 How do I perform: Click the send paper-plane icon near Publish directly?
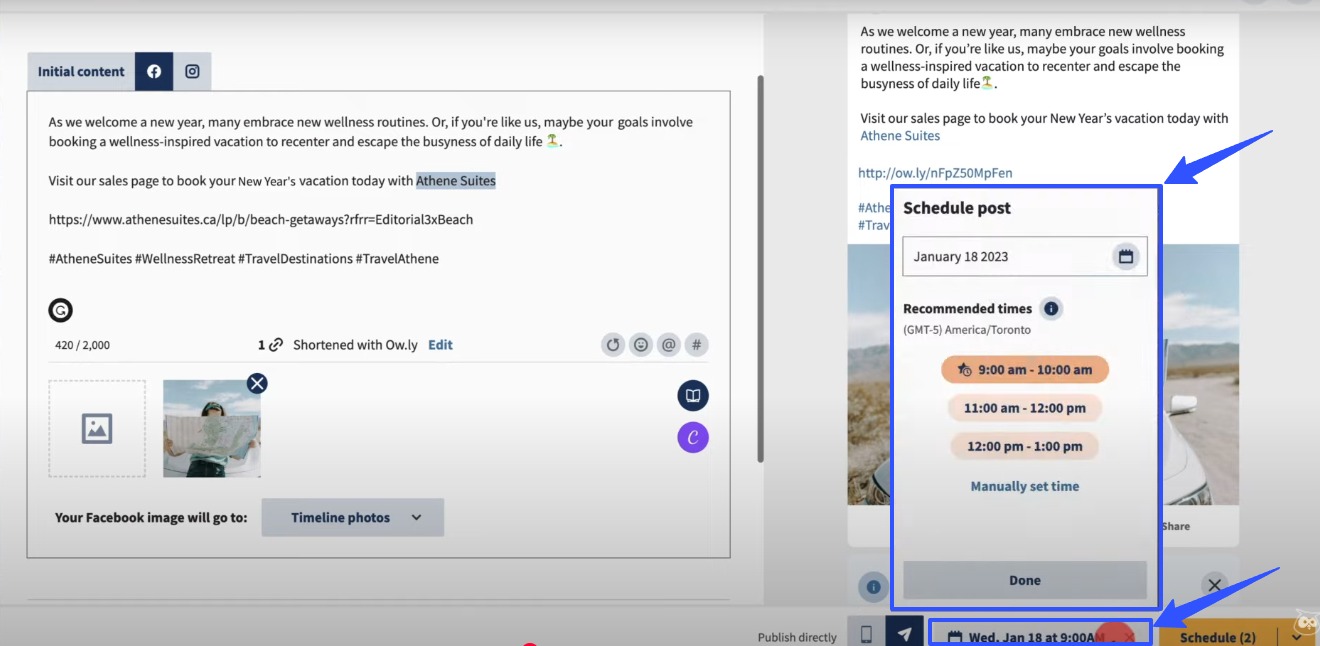click(904, 633)
